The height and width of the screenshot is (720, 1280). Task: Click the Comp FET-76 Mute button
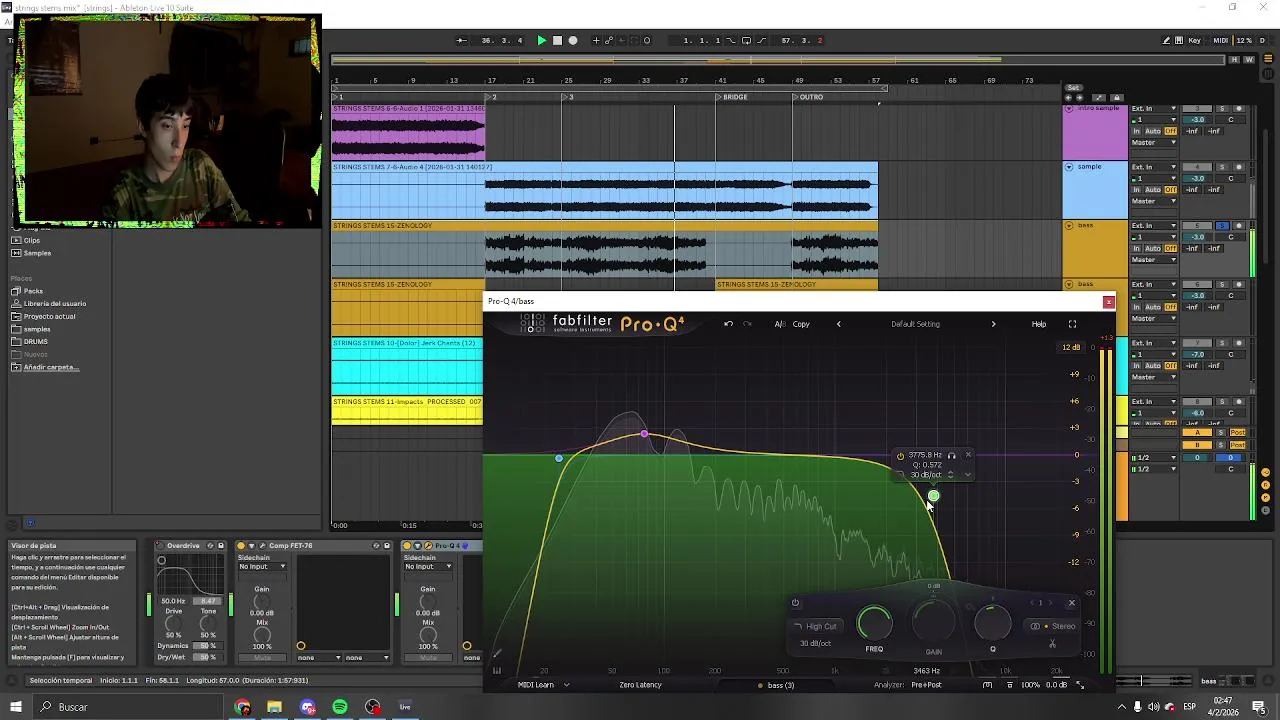point(262,657)
